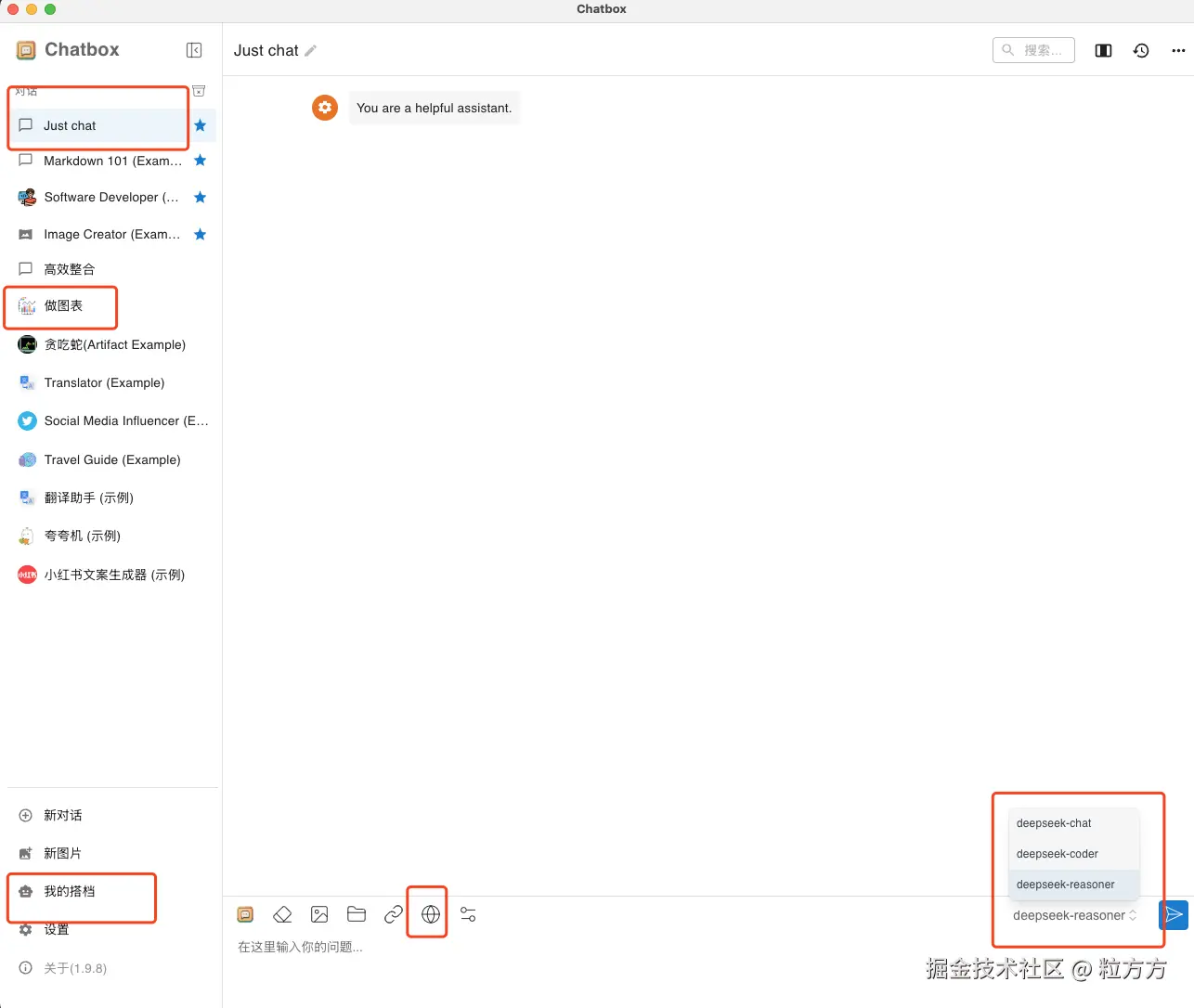The width and height of the screenshot is (1194, 1008).
Task: Create new image chat via 新图片
Action: (111, 853)
